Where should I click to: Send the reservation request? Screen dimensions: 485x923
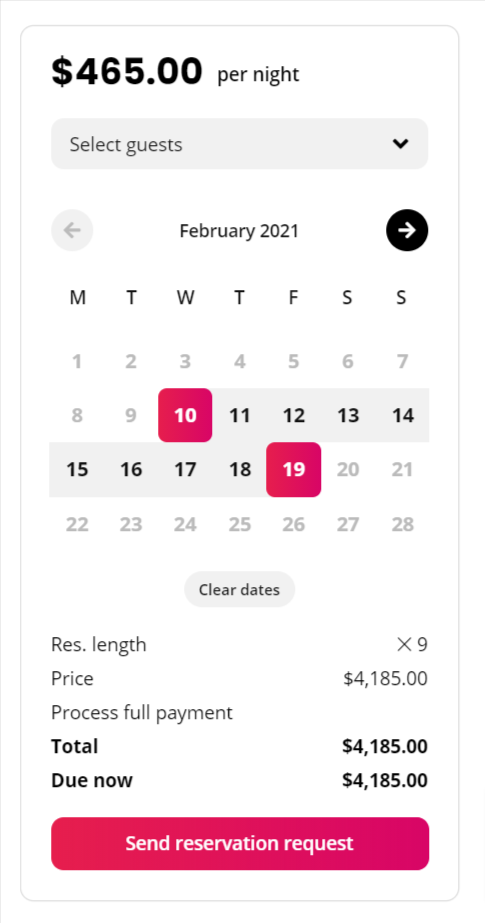click(x=240, y=843)
